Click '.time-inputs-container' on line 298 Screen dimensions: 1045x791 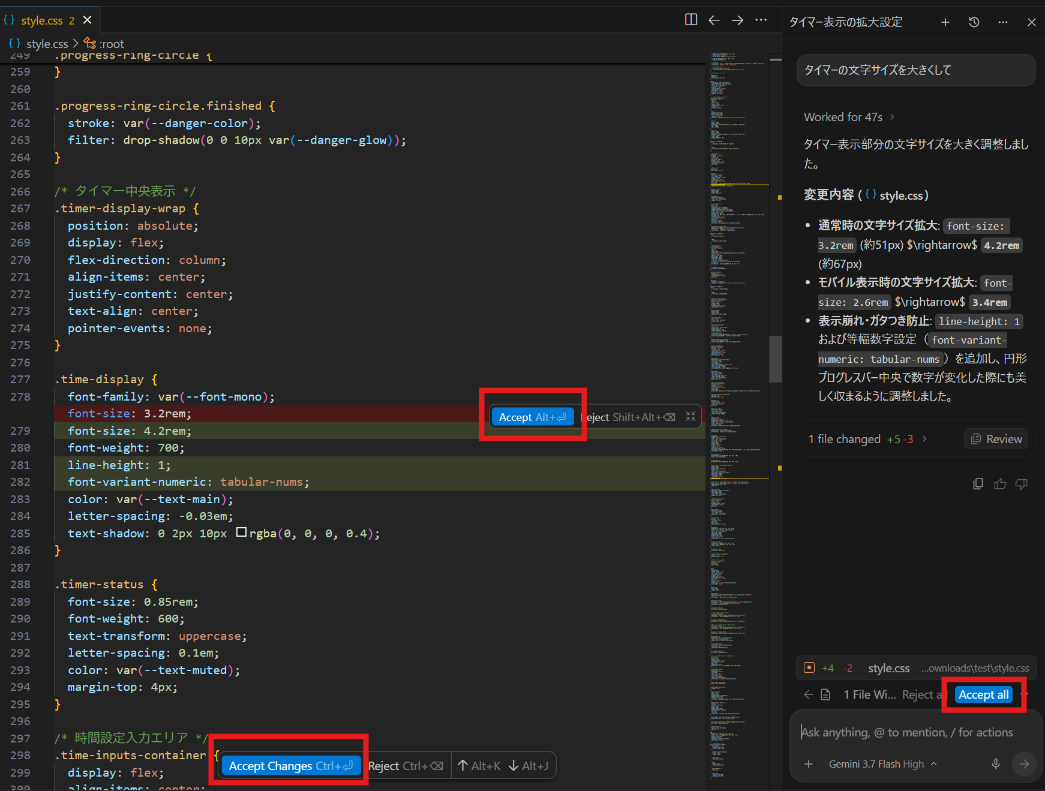pyautogui.click(x=131, y=755)
